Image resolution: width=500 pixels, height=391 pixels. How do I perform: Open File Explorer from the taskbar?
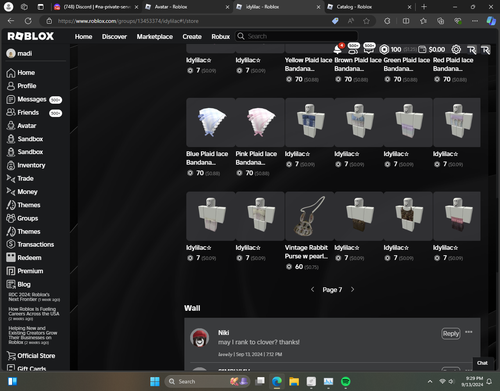[294, 381]
